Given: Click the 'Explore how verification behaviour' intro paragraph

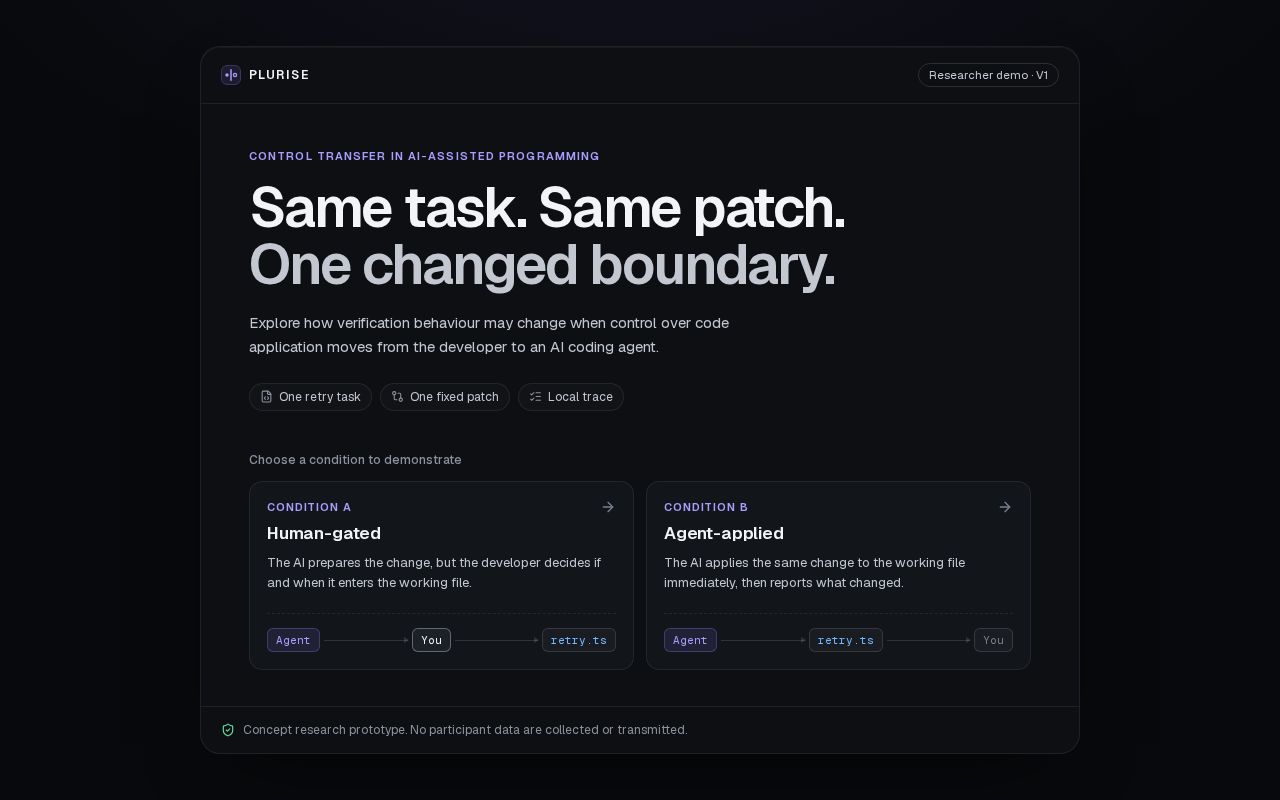Looking at the screenshot, I should pyautogui.click(x=489, y=335).
